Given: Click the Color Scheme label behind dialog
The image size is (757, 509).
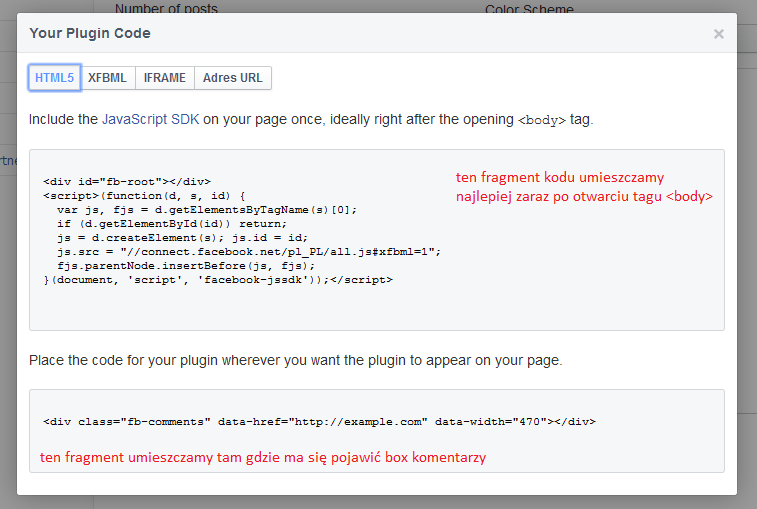Looking at the screenshot, I should click(x=529, y=9).
